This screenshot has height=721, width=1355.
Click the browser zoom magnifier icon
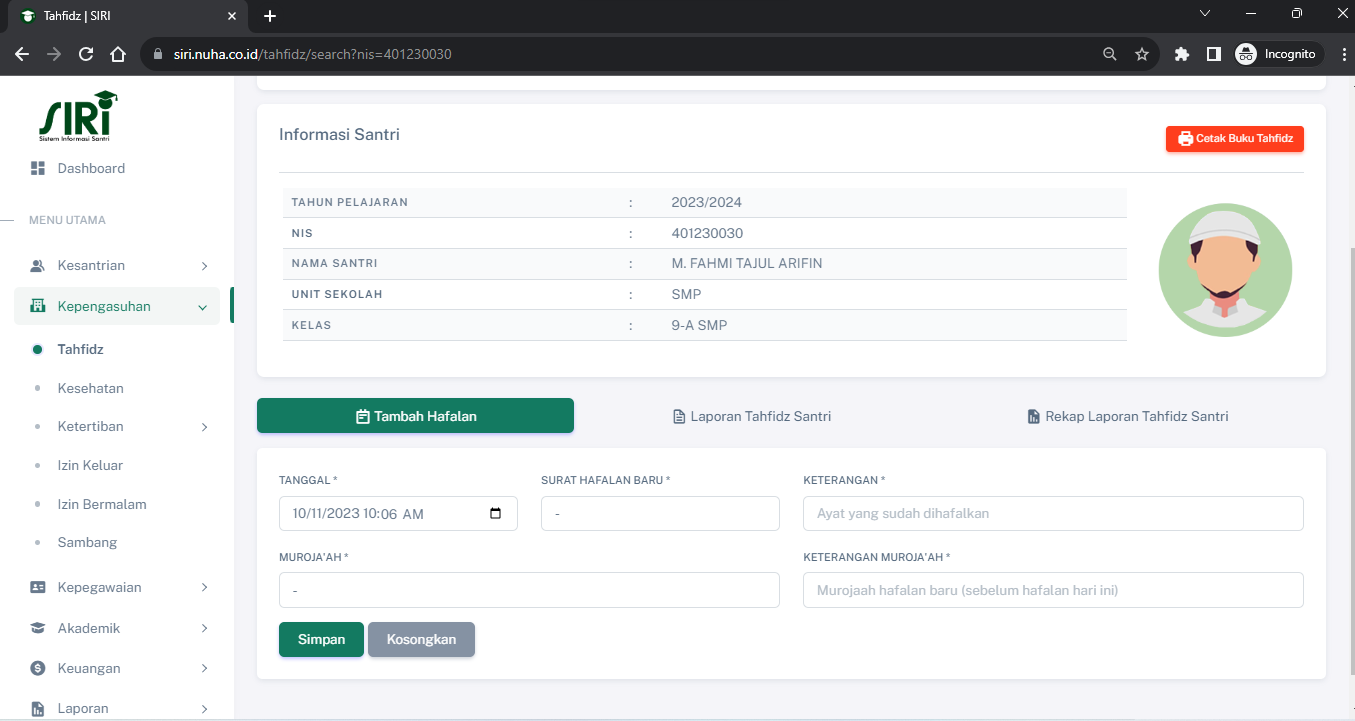pyautogui.click(x=1109, y=54)
